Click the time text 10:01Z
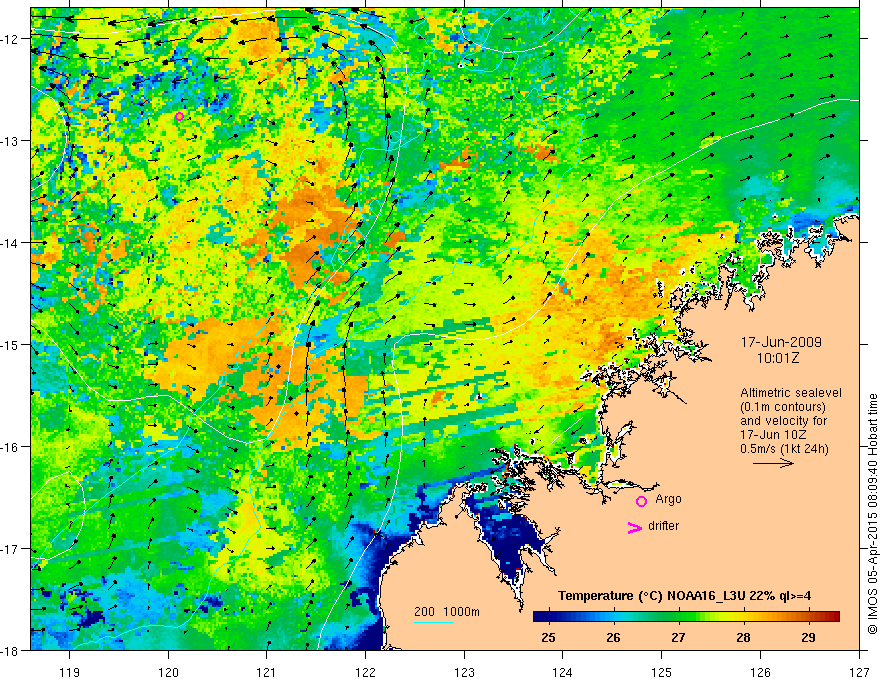The height and width of the screenshot is (680, 880). 777,358
